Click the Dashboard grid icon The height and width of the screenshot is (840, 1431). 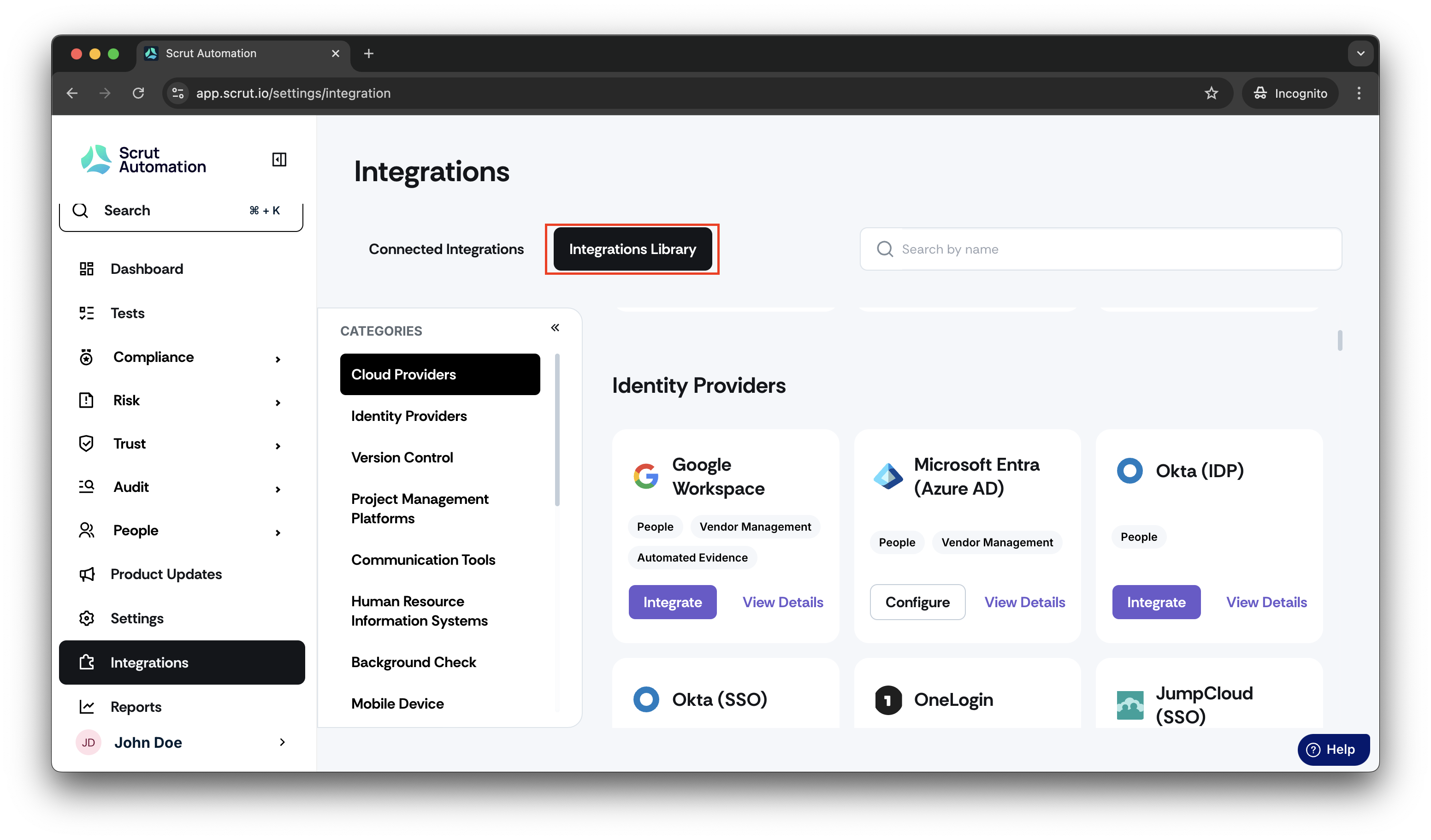[86, 269]
